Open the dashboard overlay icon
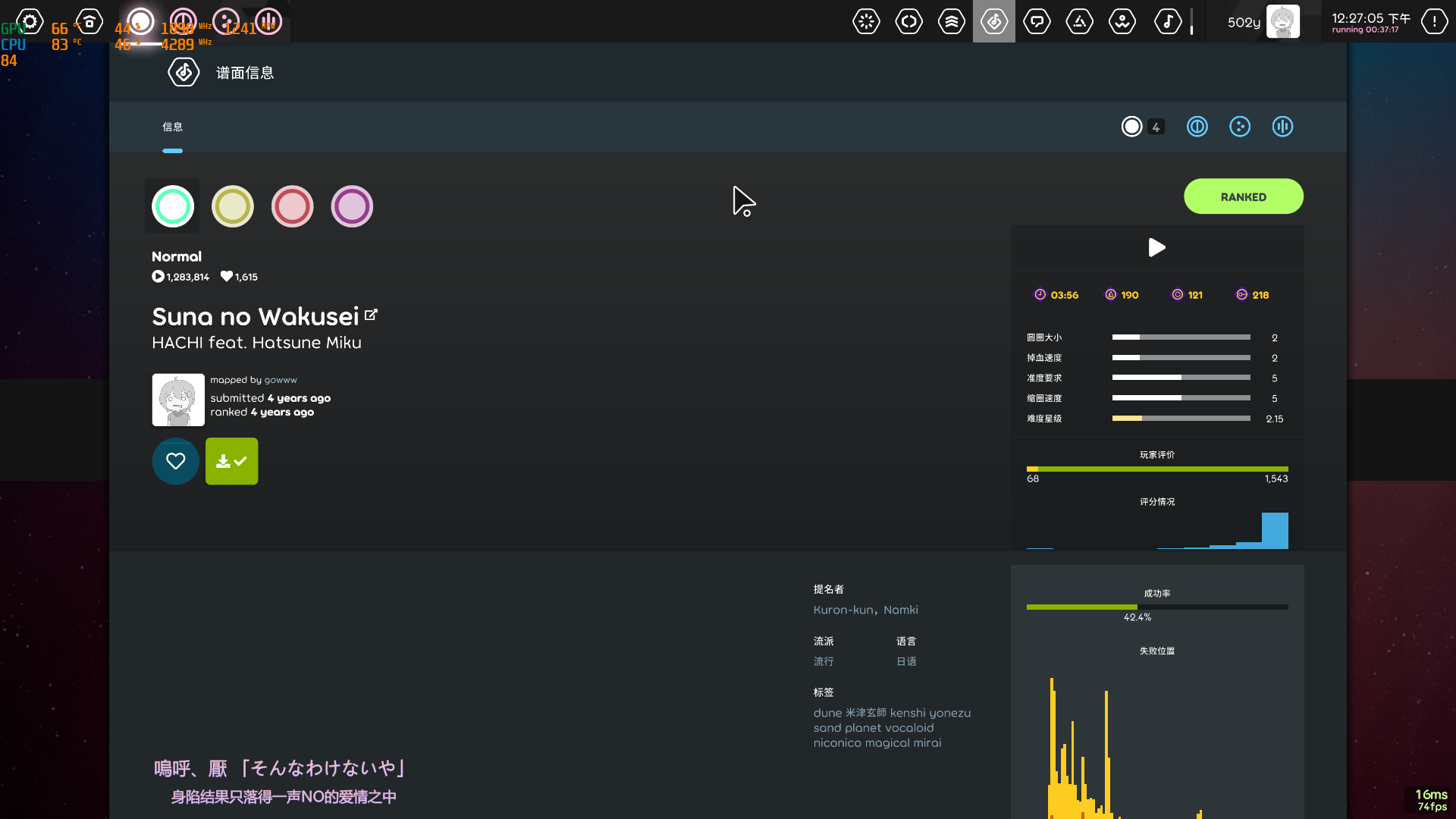The height and width of the screenshot is (819, 1456). click(x=1122, y=21)
